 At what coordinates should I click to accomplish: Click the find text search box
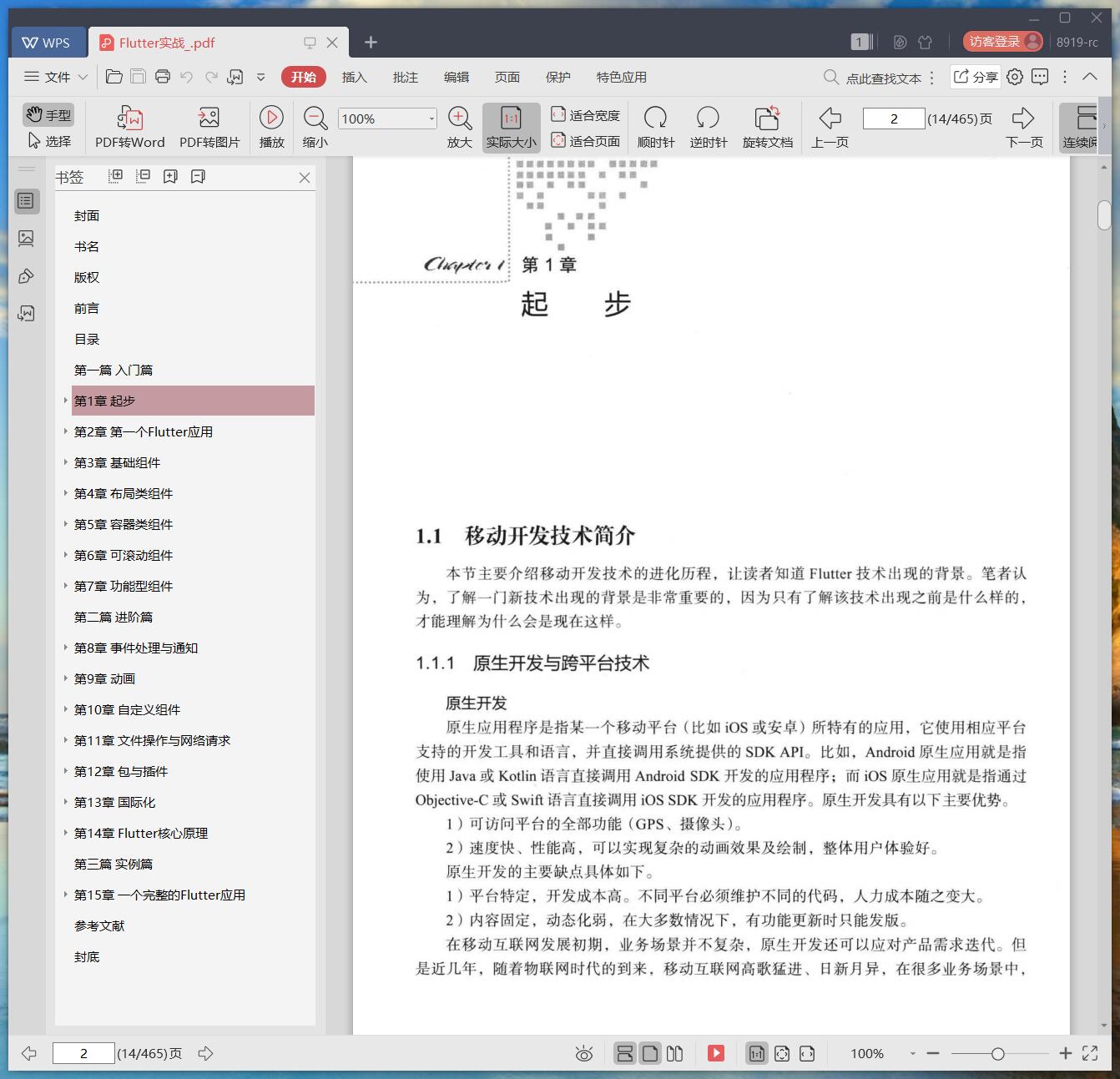(x=872, y=78)
